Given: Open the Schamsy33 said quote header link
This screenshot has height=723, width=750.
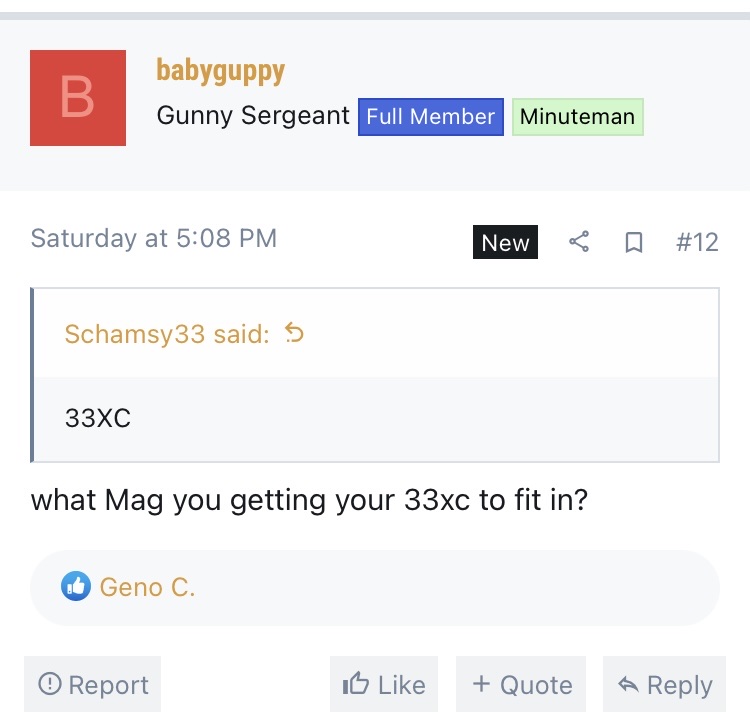Looking at the screenshot, I should click(167, 334).
